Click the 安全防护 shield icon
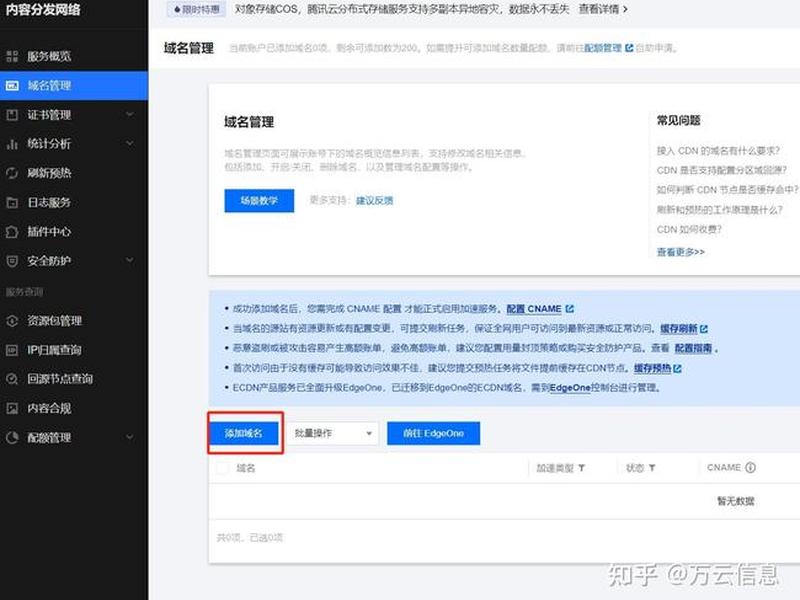Image resolution: width=800 pixels, height=600 pixels. (12, 261)
